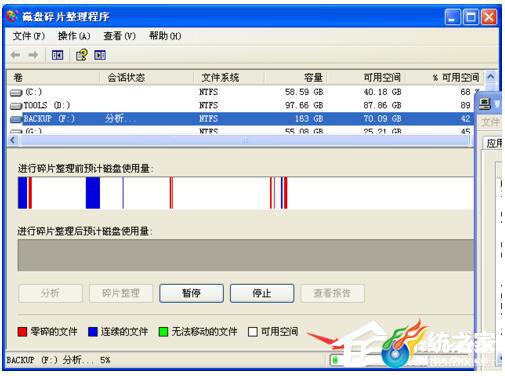
Task: Click the 查看报告 button
Action: (x=332, y=293)
